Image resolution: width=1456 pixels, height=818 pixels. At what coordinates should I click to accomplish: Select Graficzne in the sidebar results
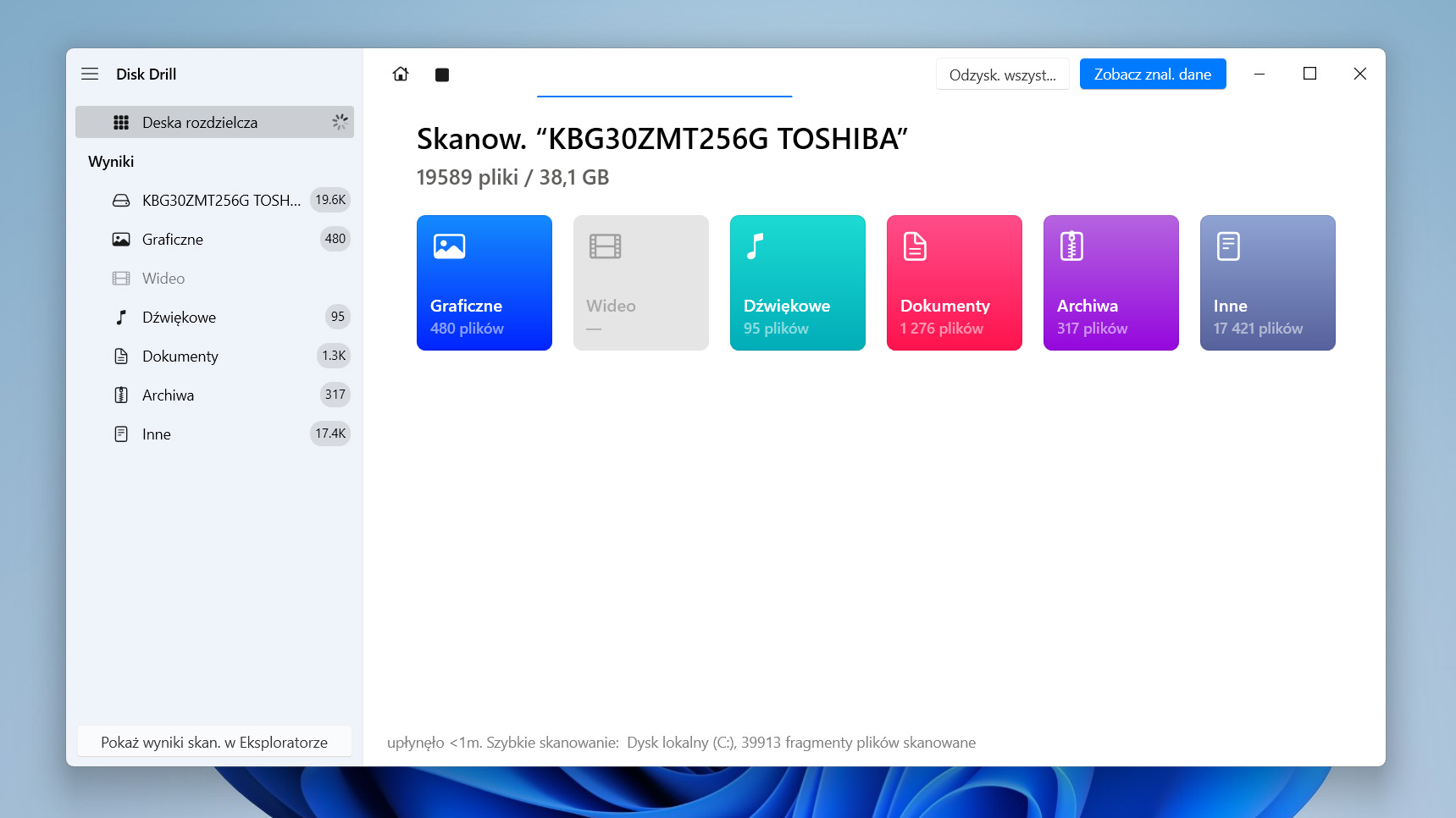point(173,240)
